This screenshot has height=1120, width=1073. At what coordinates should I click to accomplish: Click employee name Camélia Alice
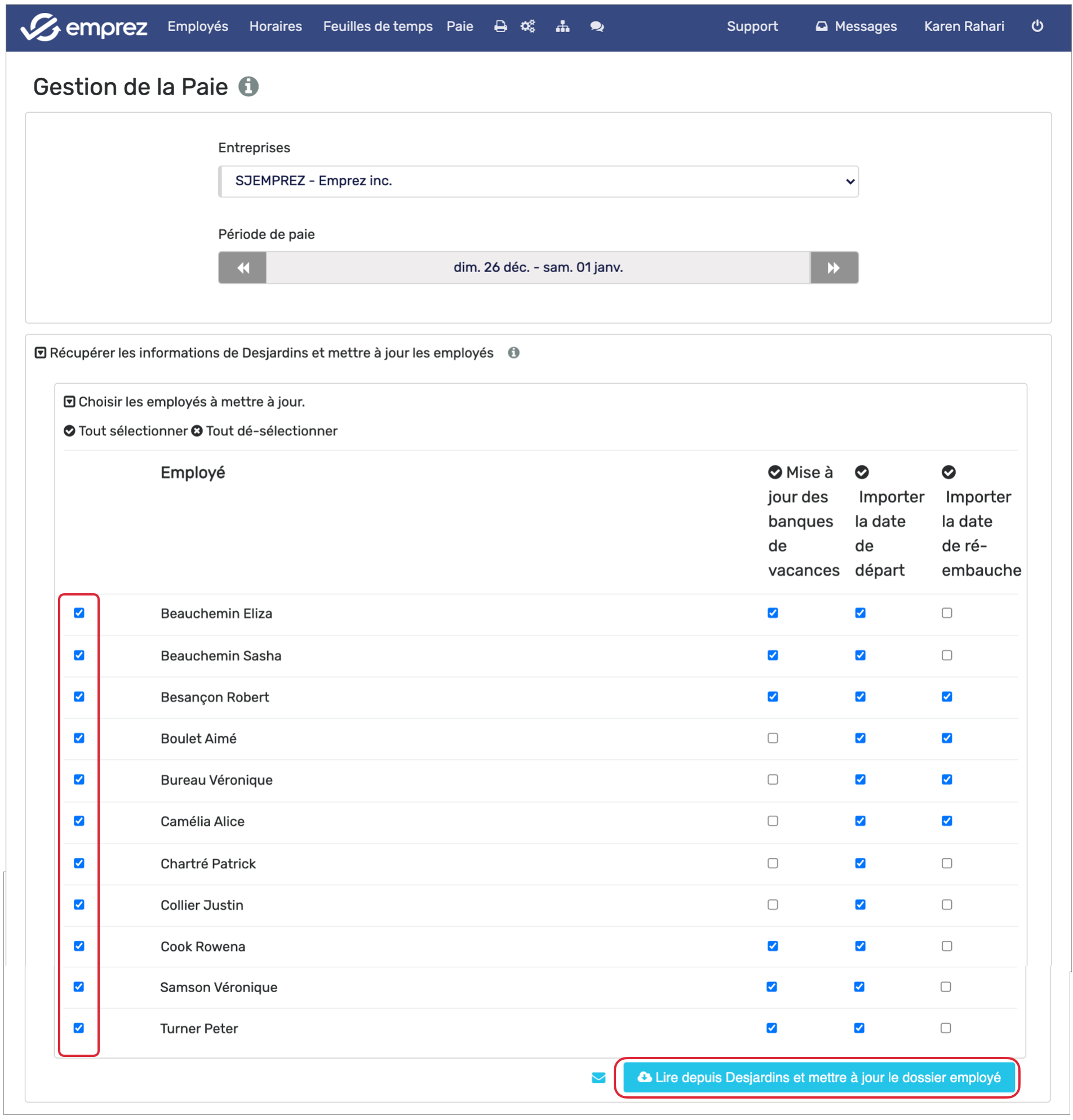[x=202, y=822]
